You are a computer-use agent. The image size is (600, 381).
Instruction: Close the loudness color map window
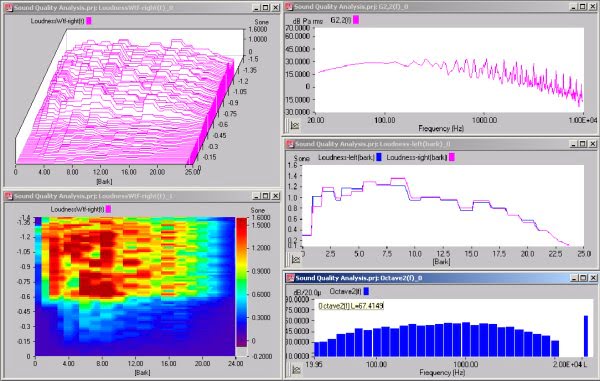pyautogui.click(x=276, y=196)
